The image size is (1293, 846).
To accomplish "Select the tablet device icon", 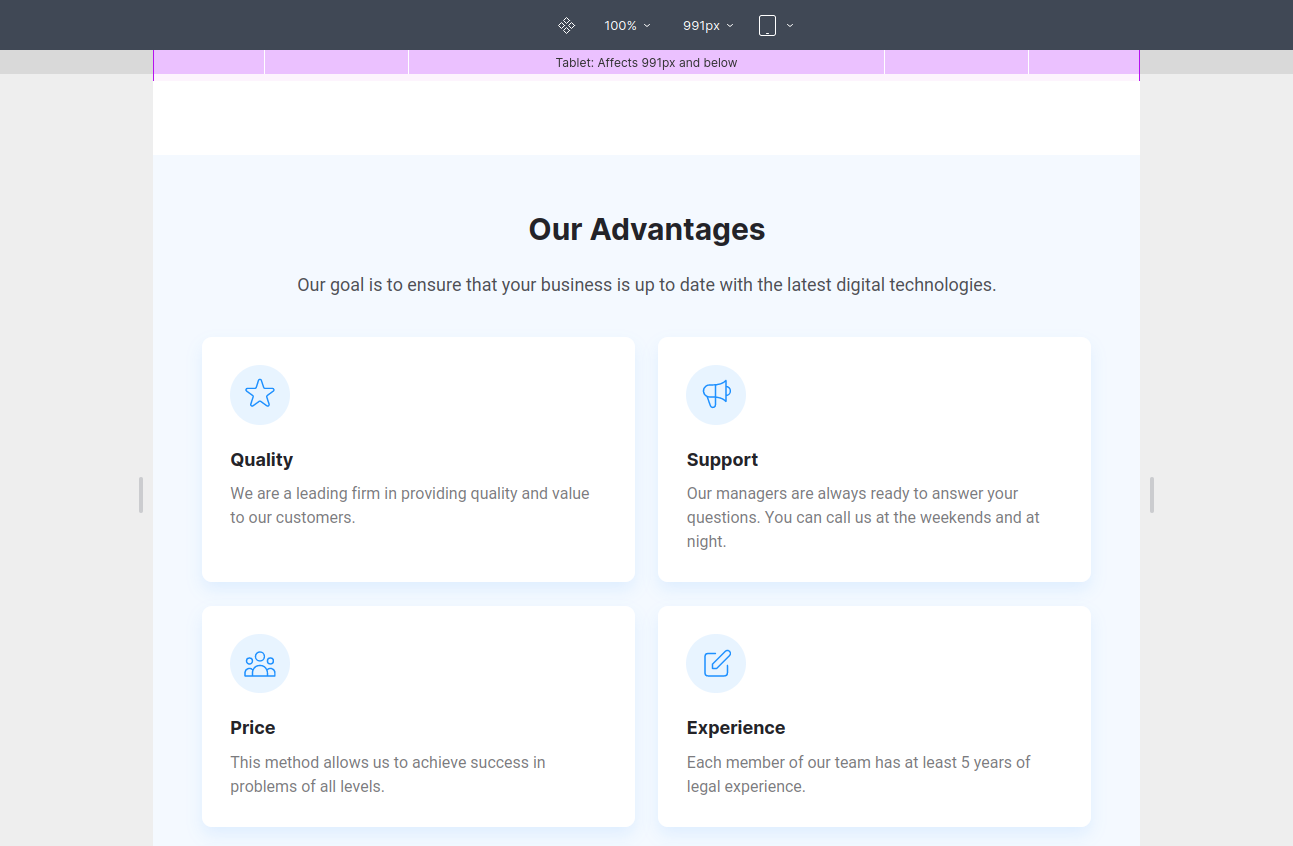I will tap(767, 25).
